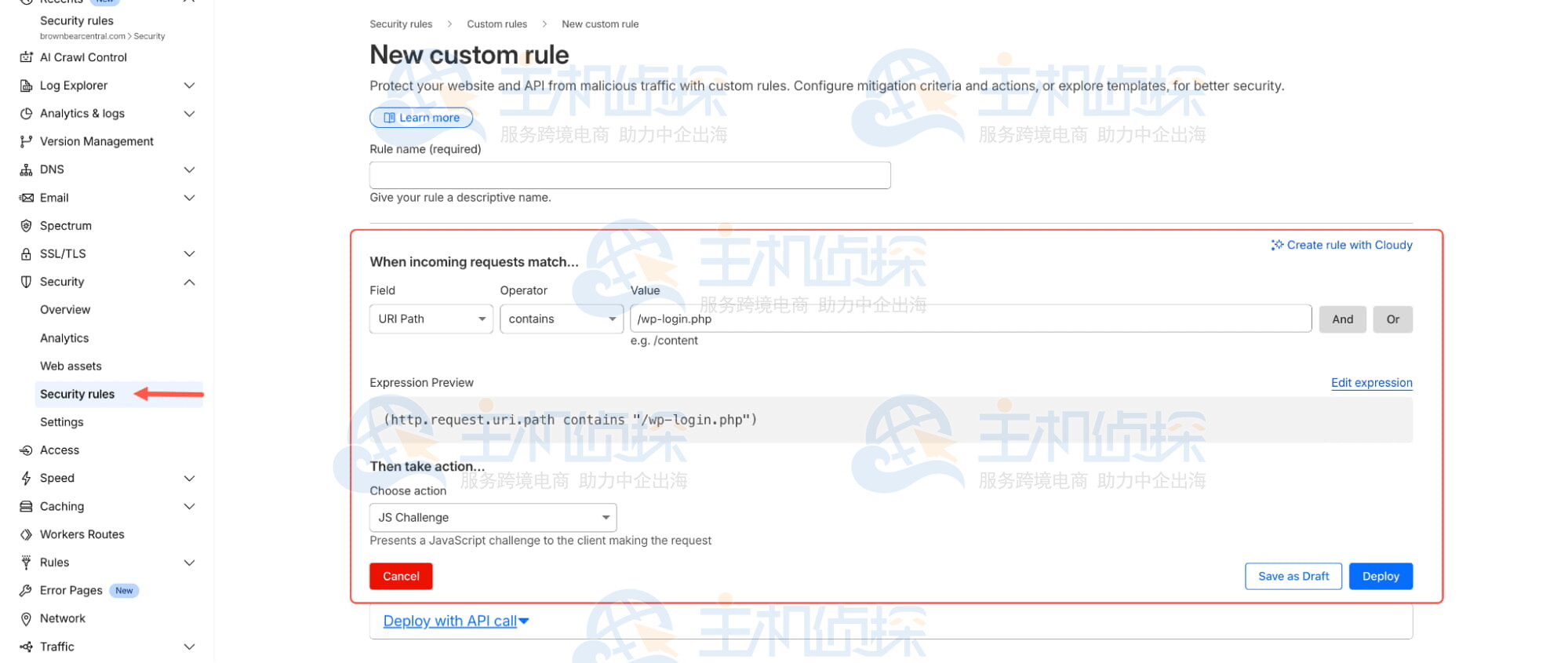The width and height of the screenshot is (1568, 663).
Task: Click the Version Management branch icon
Action: point(26,141)
